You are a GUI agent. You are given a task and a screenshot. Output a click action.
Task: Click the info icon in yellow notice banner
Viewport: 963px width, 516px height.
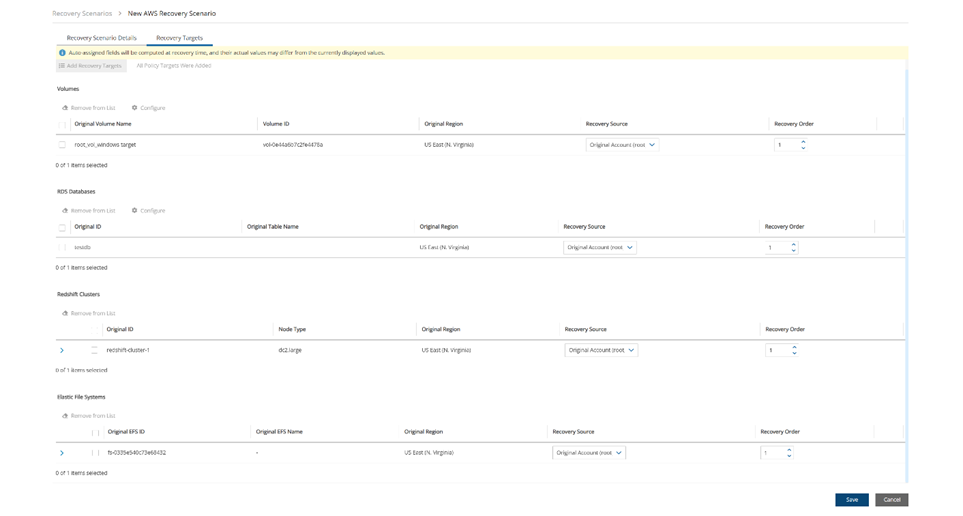tap(63, 52)
